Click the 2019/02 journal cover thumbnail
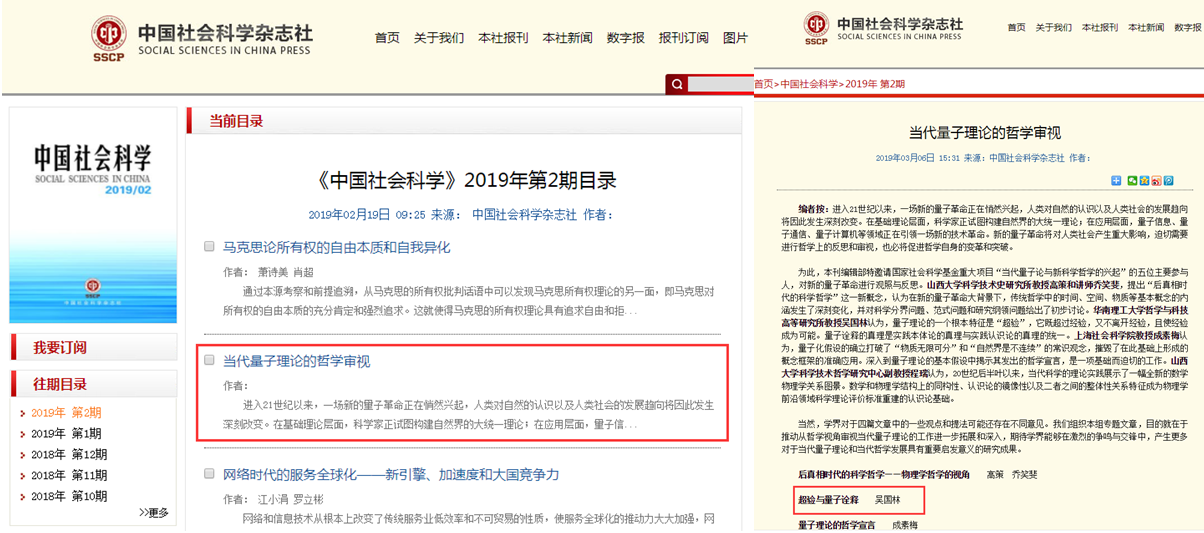The width and height of the screenshot is (1204, 533). pyautogui.click(x=92, y=215)
